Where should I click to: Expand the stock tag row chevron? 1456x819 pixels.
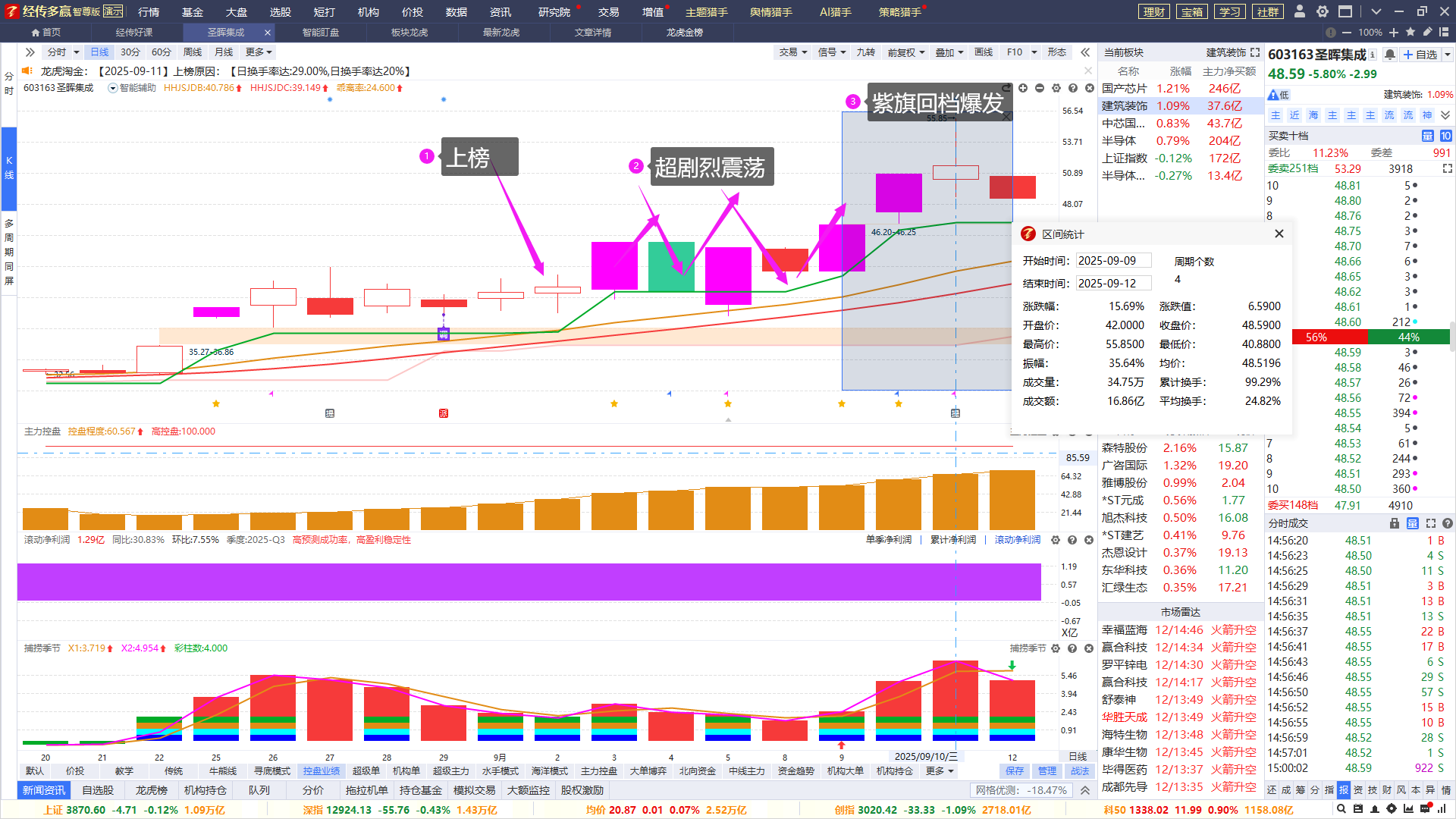pos(1445,115)
